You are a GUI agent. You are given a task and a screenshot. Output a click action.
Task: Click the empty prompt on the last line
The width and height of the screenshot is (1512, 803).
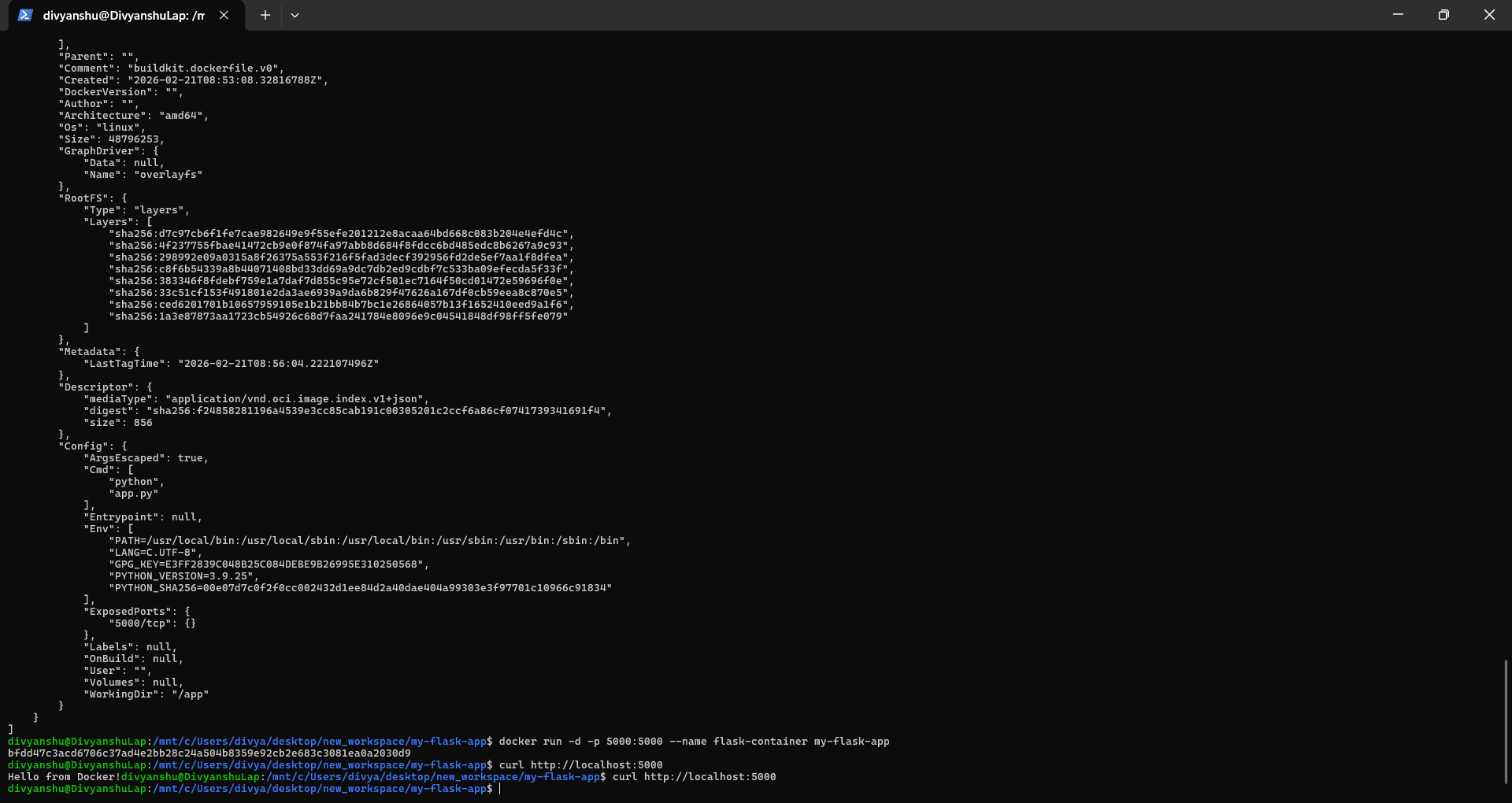500,789
